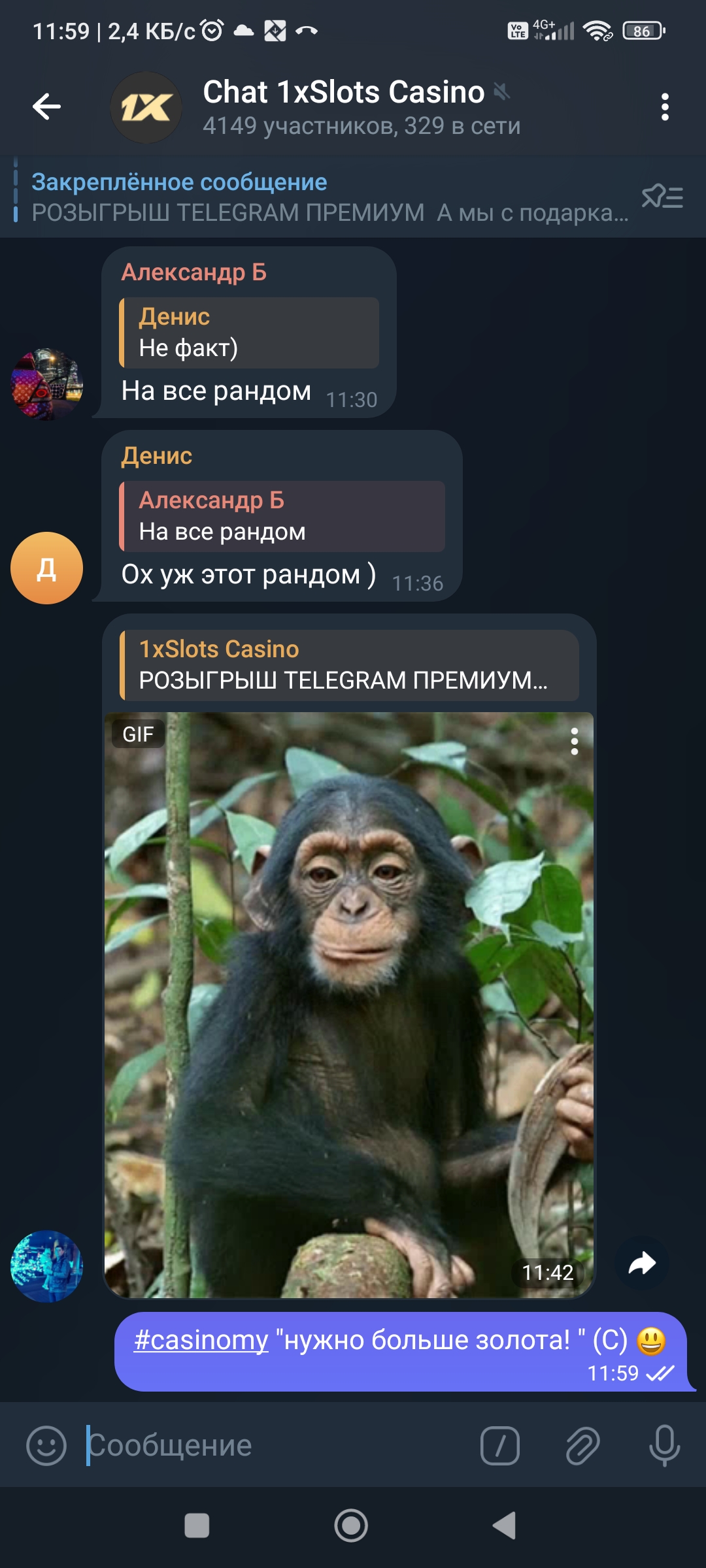
Task: Open the pinned messages list icon
Action: pos(662,196)
